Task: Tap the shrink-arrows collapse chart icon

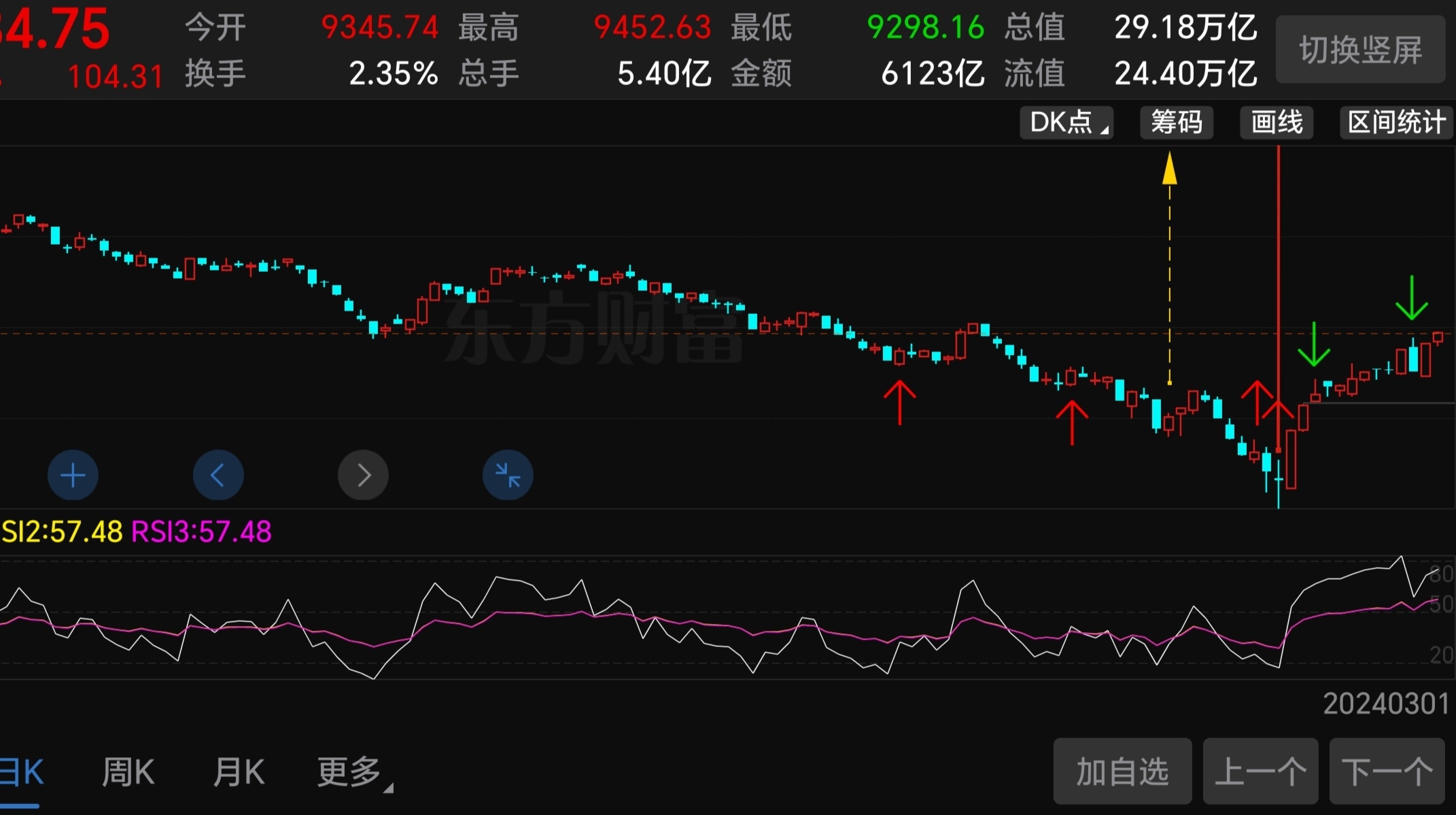Action: point(508,475)
